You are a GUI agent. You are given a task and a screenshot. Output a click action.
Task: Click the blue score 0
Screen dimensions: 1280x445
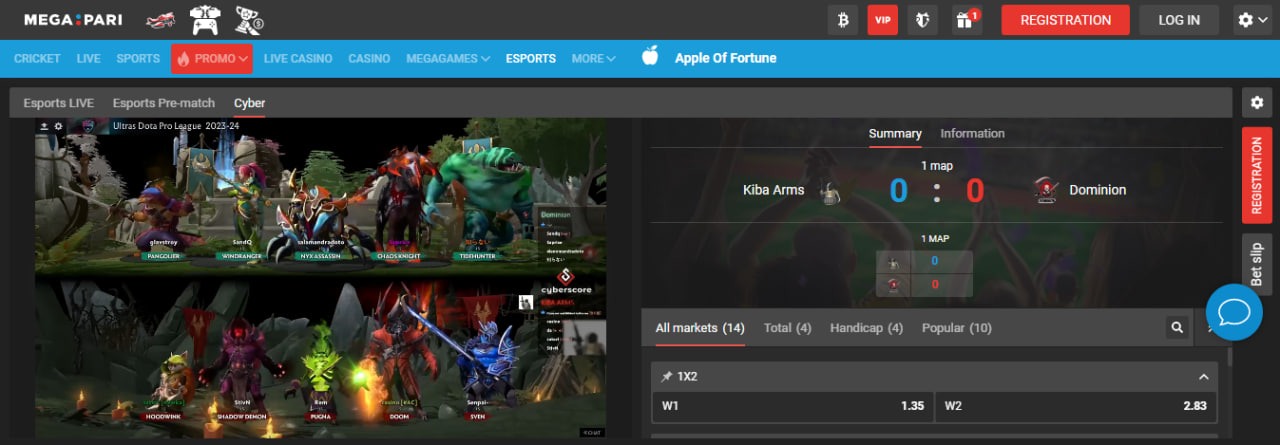pos(898,190)
